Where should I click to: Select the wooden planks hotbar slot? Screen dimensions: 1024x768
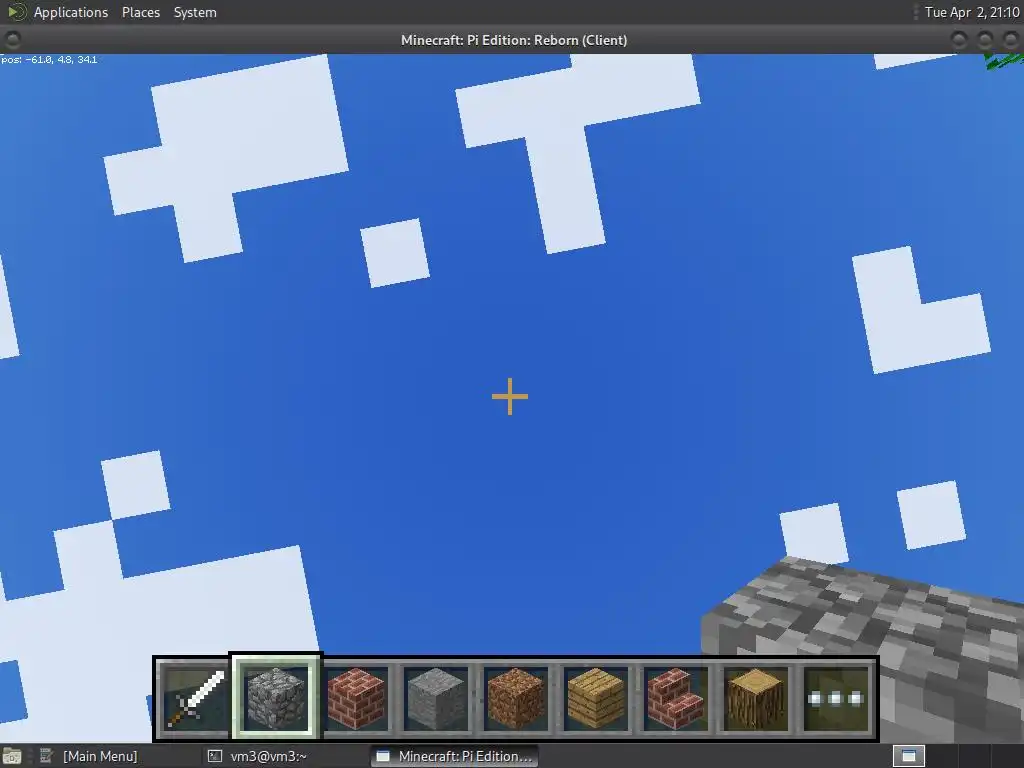pos(596,699)
